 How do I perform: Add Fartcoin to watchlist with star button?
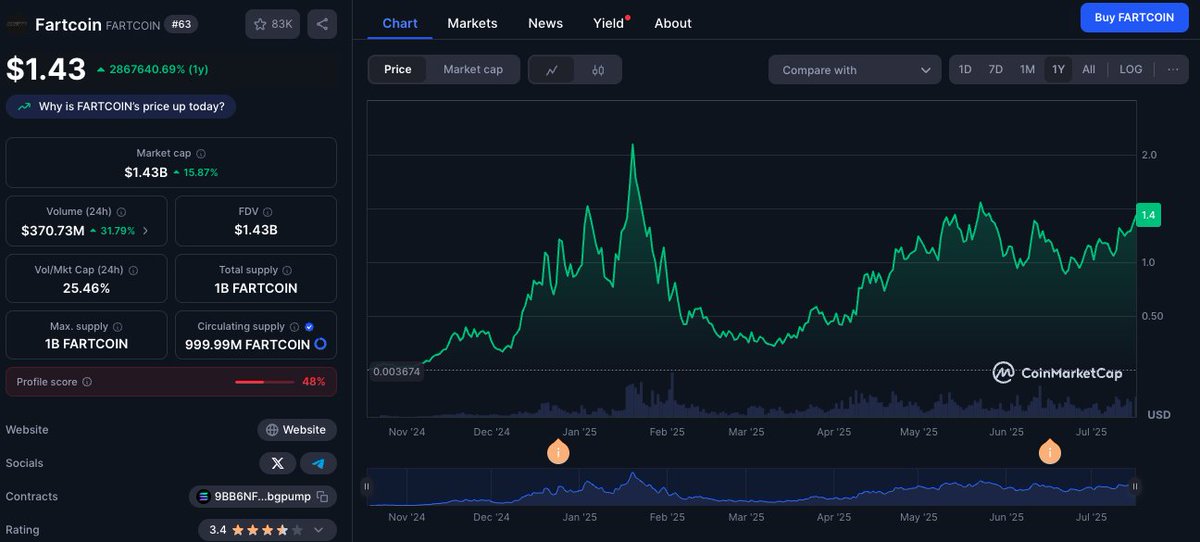click(x=272, y=24)
